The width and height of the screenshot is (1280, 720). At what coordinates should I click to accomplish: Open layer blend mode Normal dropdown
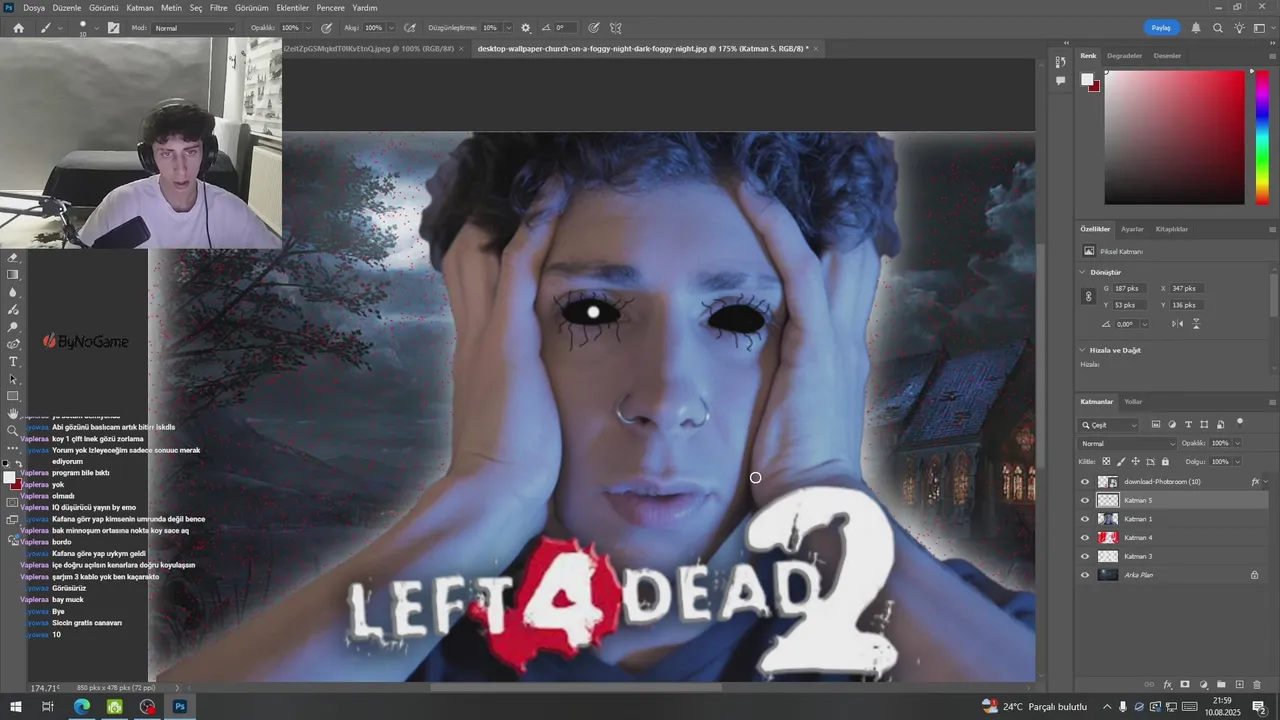click(1128, 443)
